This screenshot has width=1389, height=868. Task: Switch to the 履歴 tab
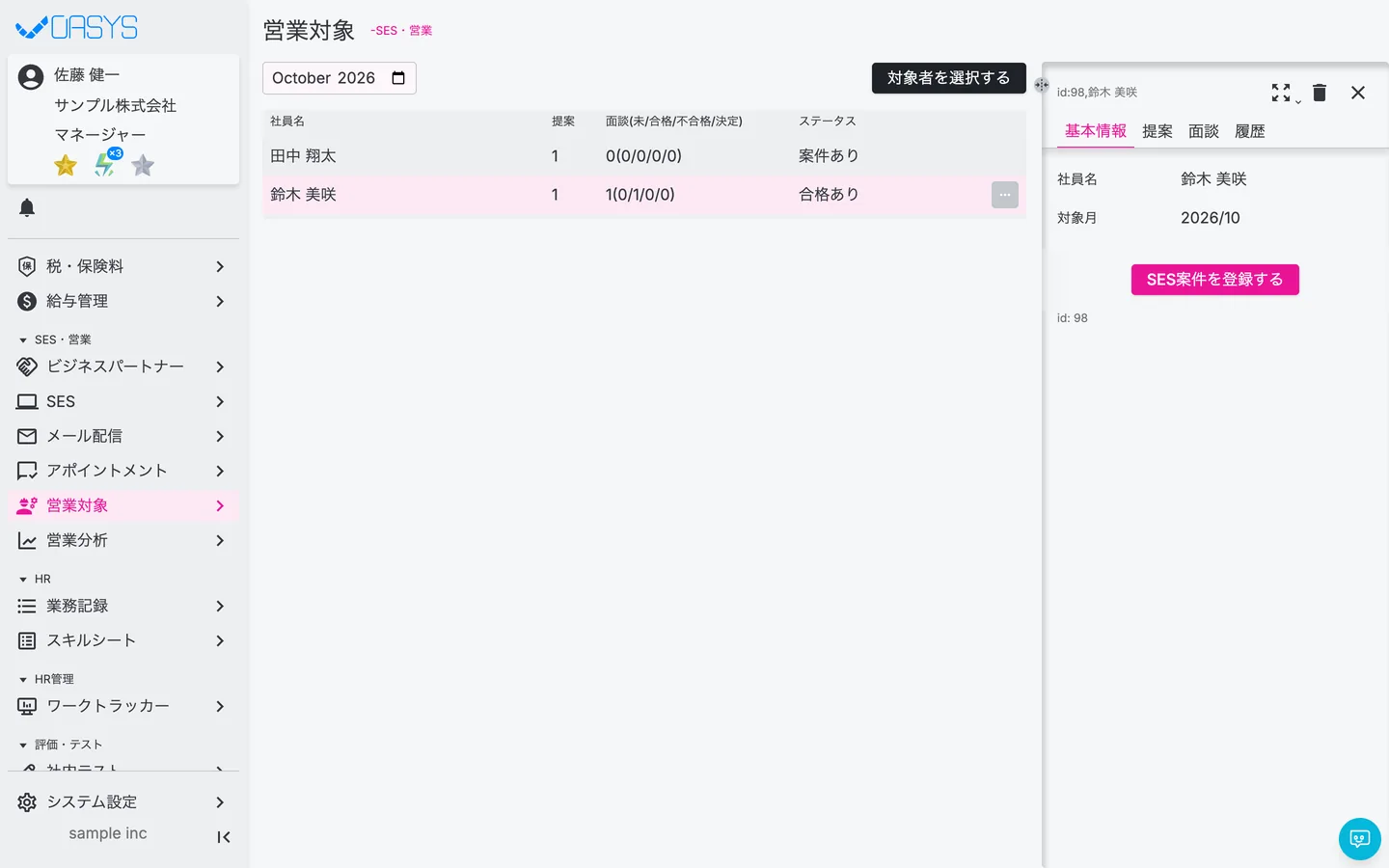point(1250,131)
